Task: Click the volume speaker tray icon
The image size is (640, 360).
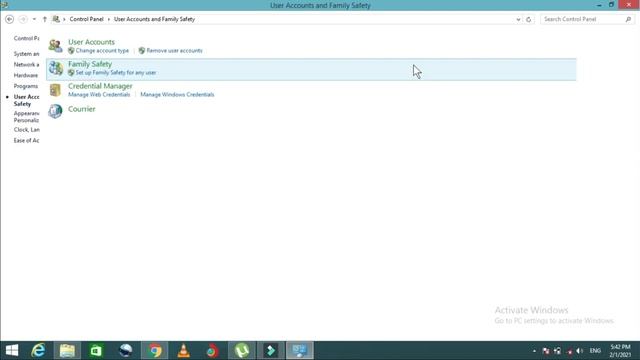Action: click(580, 351)
